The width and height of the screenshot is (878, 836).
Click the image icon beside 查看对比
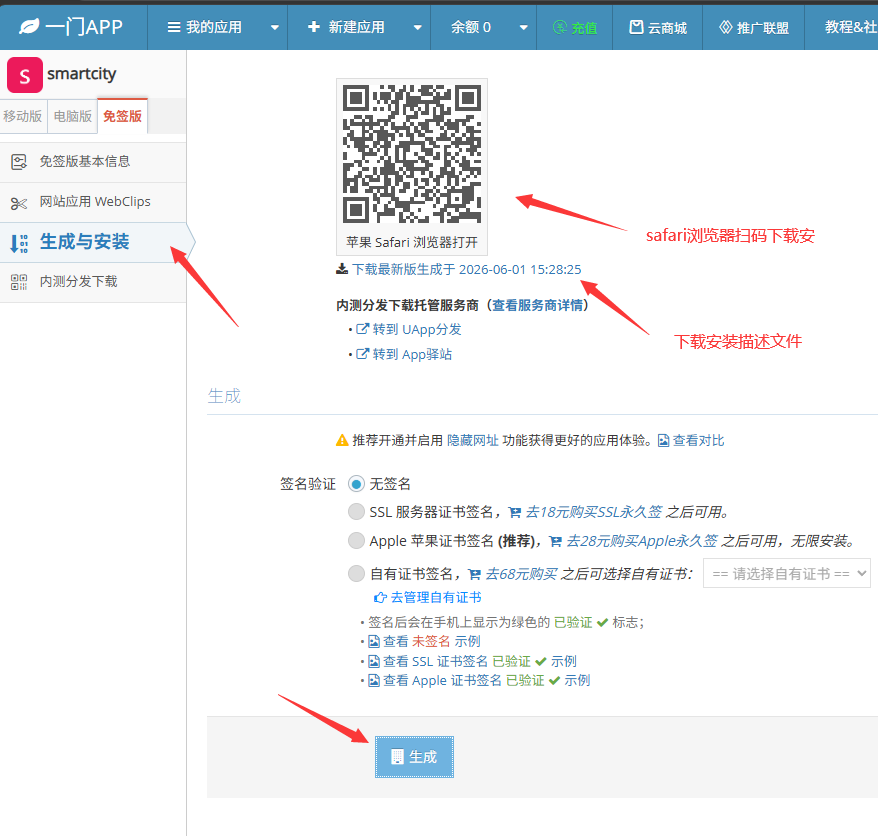pos(663,441)
